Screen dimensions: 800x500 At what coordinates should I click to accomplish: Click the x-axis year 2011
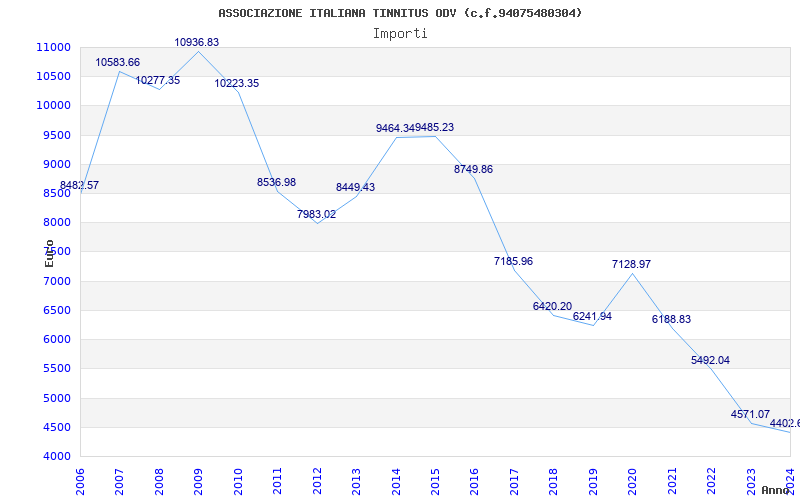click(x=278, y=482)
